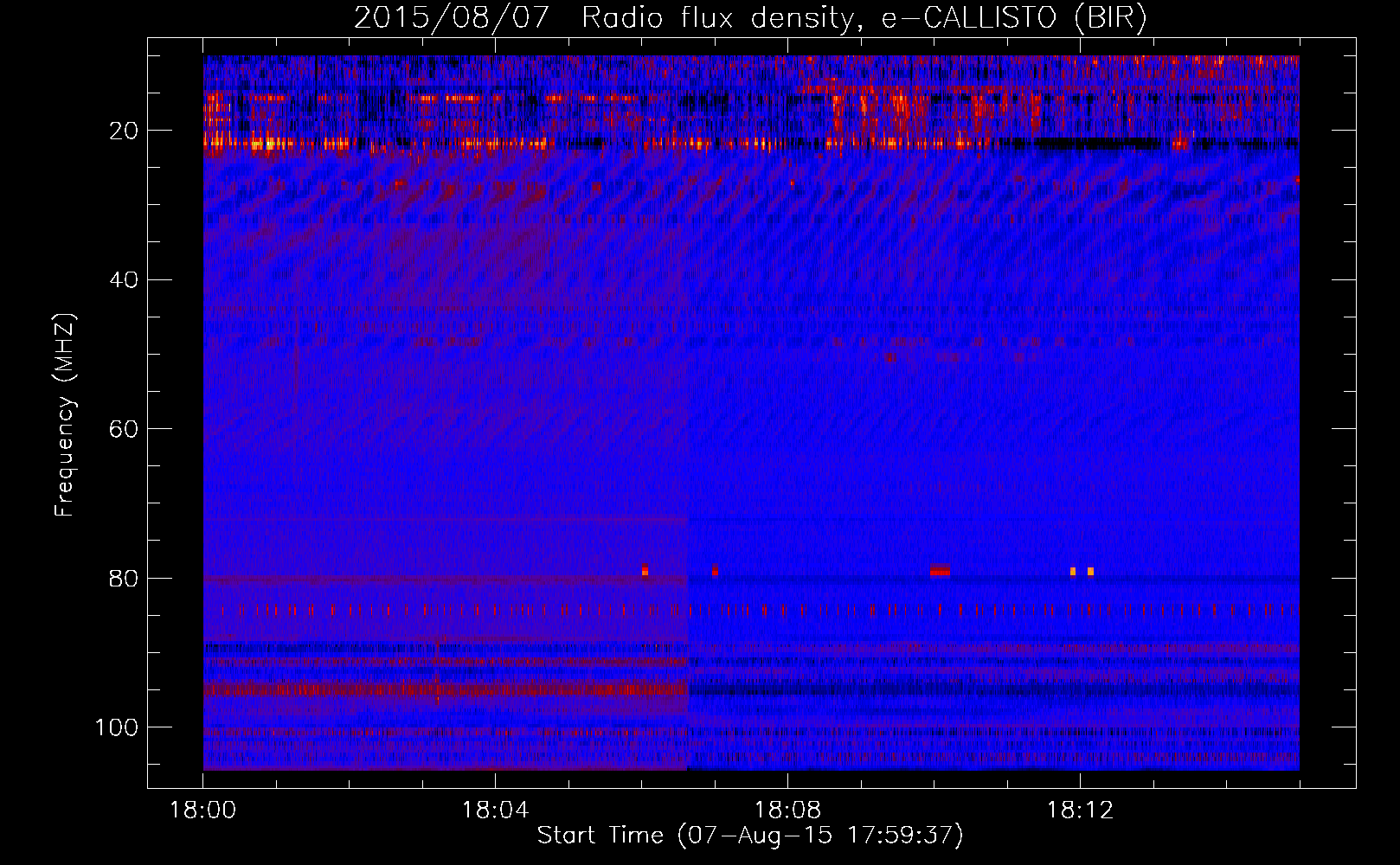The image size is (1400, 865).
Task: Click the '18:00' time tick label
Action: tap(203, 811)
